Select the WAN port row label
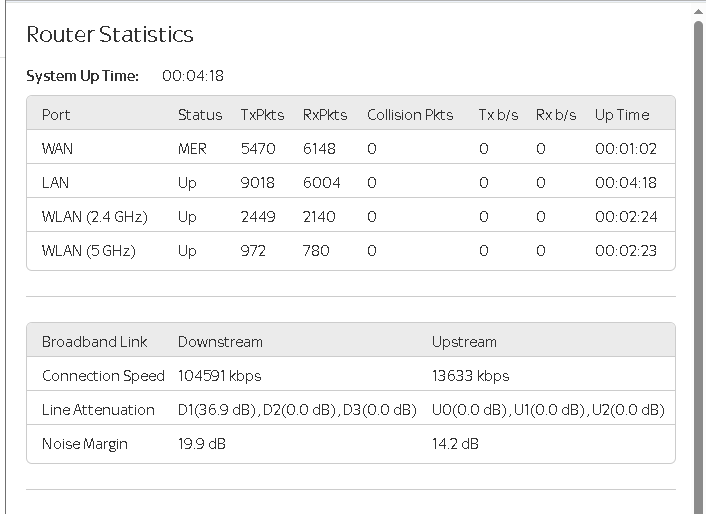Image resolution: width=706 pixels, height=514 pixels. pyautogui.click(x=57, y=149)
